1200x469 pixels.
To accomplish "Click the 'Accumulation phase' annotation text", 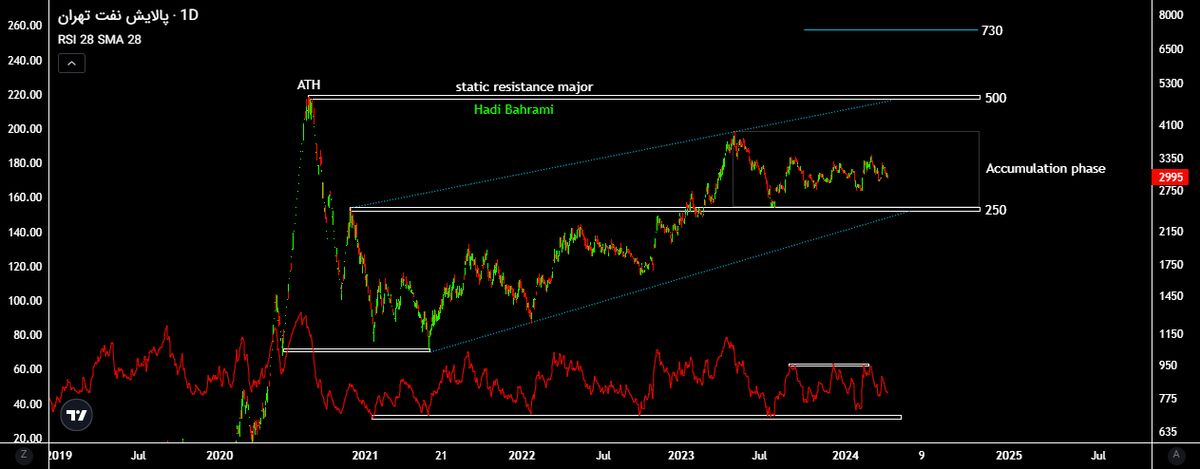I will (x=1045, y=169).
